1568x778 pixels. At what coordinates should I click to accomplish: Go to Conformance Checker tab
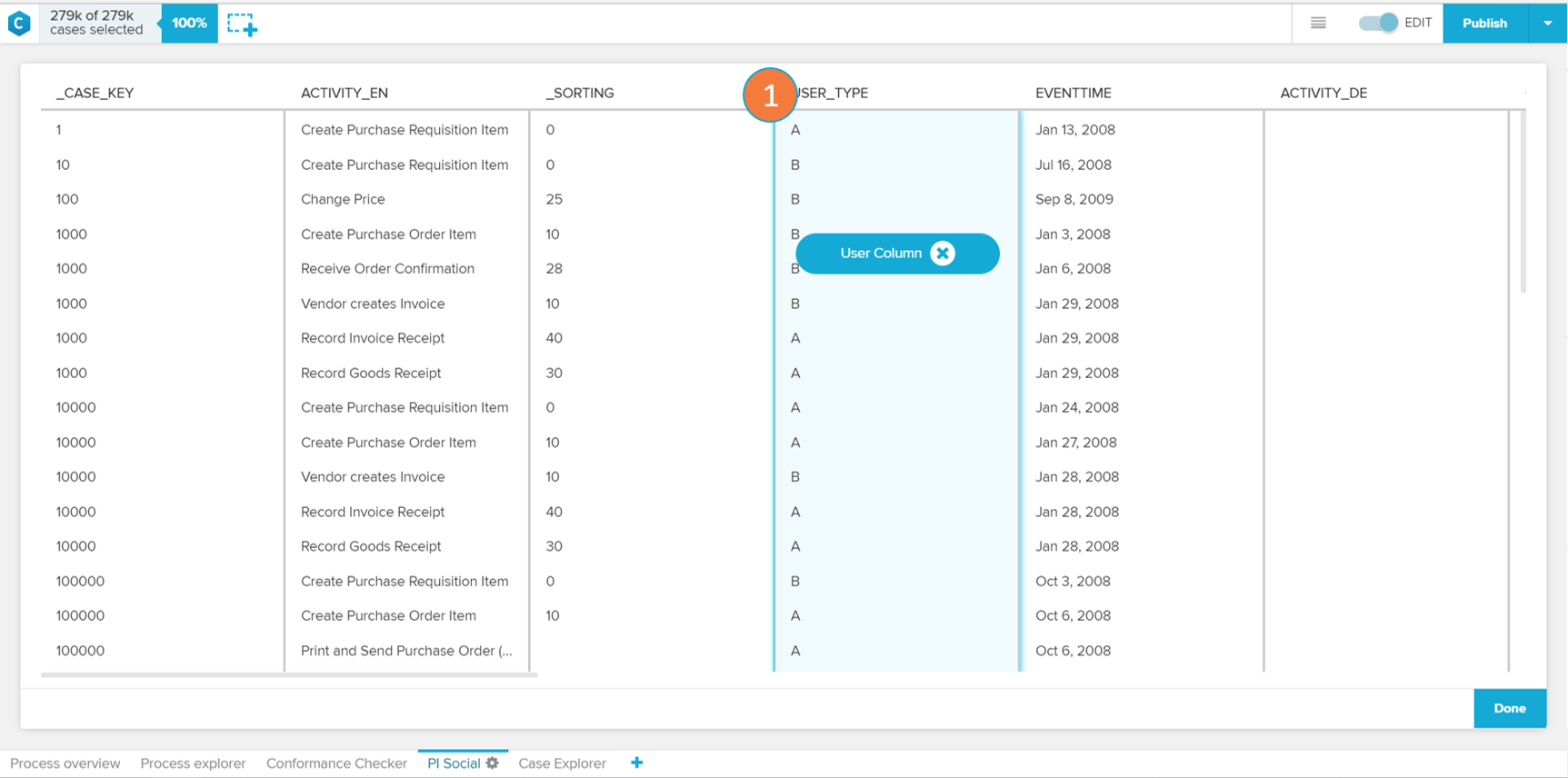coord(336,763)
